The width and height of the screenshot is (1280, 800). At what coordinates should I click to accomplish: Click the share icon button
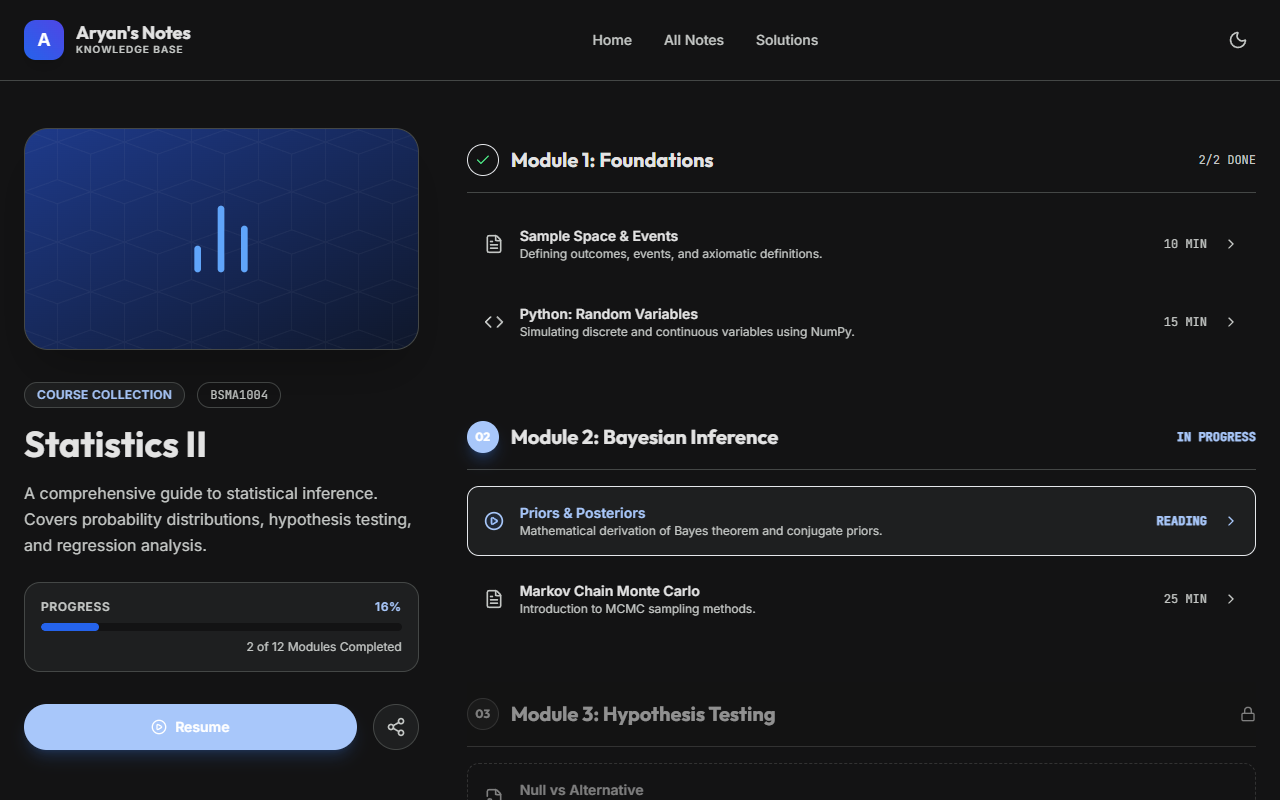point(396,727)
